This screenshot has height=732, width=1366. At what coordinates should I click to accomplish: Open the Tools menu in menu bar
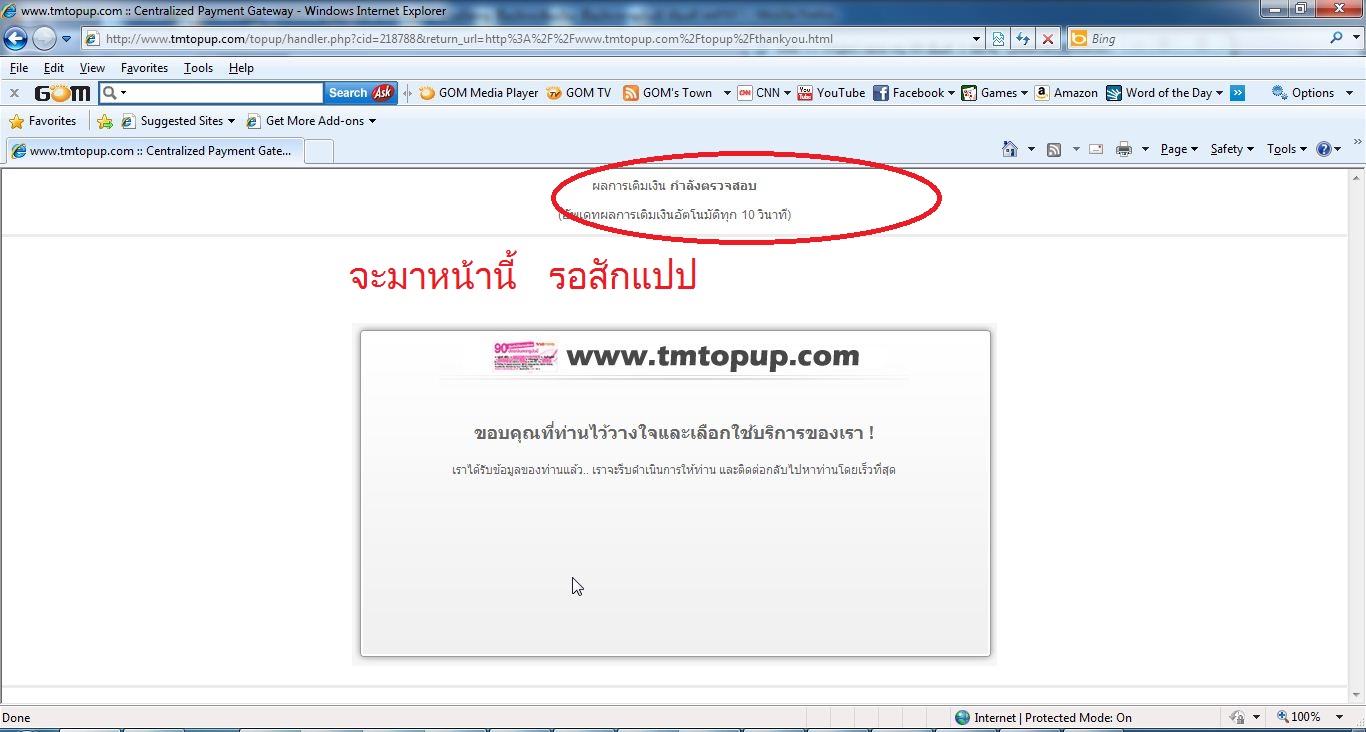[198, 68]
